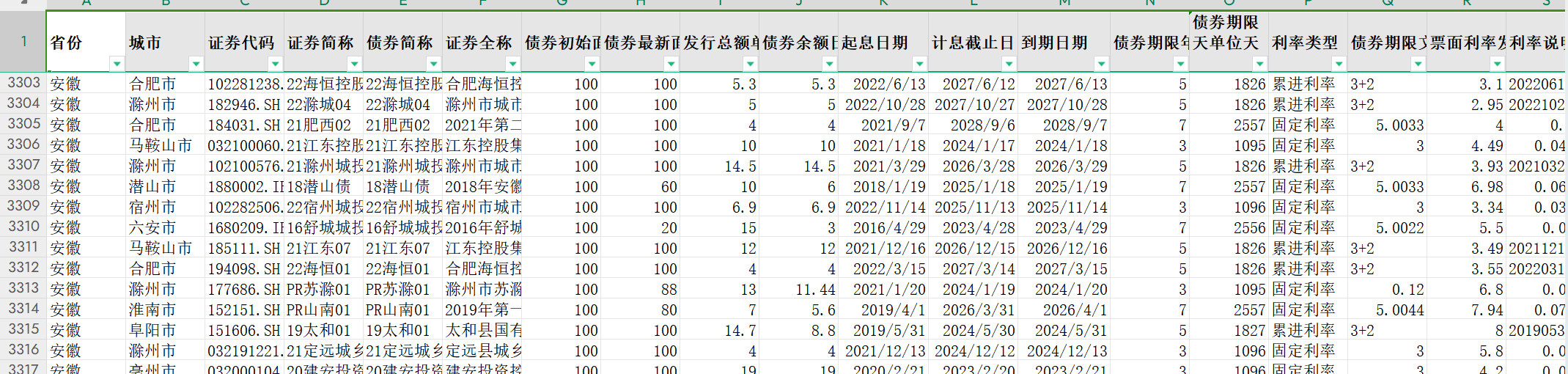Click security code cell 182946.SH
1568x374 pixels.
point(244,104)
